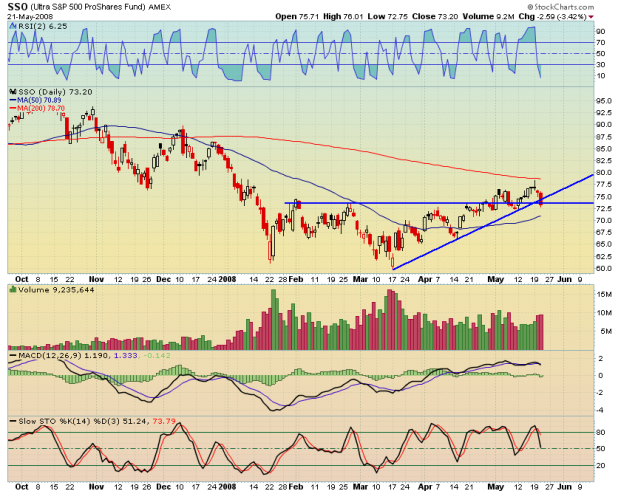The width and height of the screenshot is (618, 491).
Task: Click the MACD signal value '1.333'
Action: (126, 355)
